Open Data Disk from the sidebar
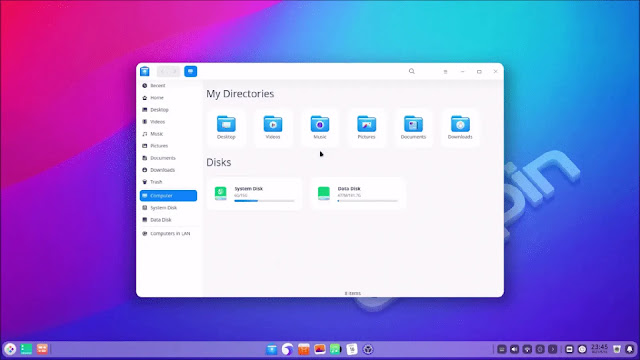 168,220
